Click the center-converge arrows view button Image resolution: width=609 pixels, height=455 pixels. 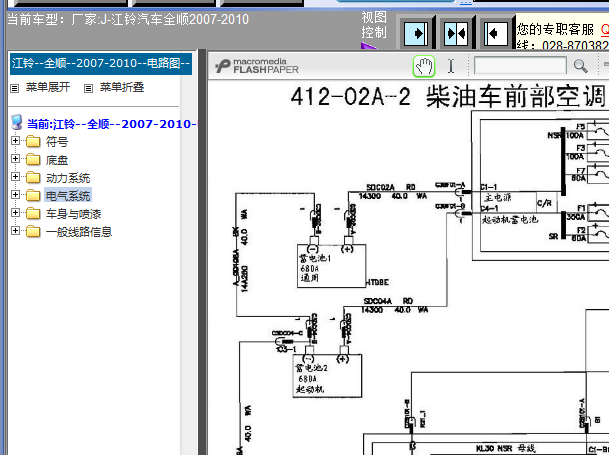coord(457,34)
